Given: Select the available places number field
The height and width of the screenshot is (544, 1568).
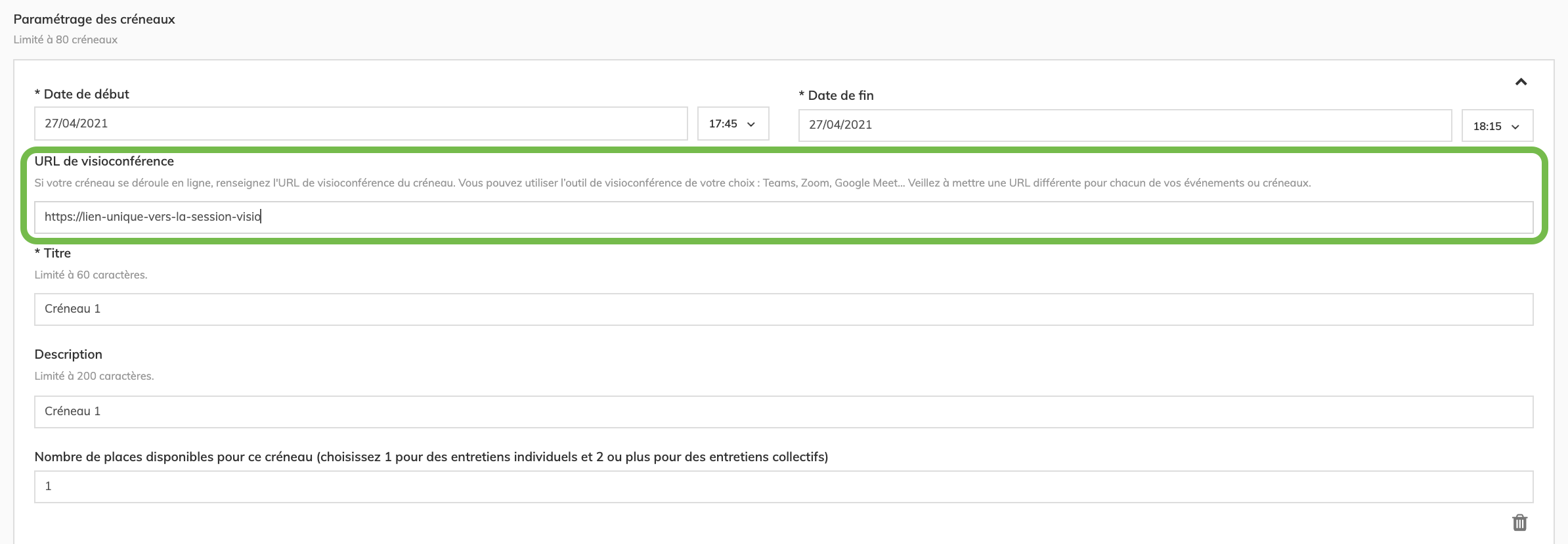Looking at the screenshot, I should [783, 486].
